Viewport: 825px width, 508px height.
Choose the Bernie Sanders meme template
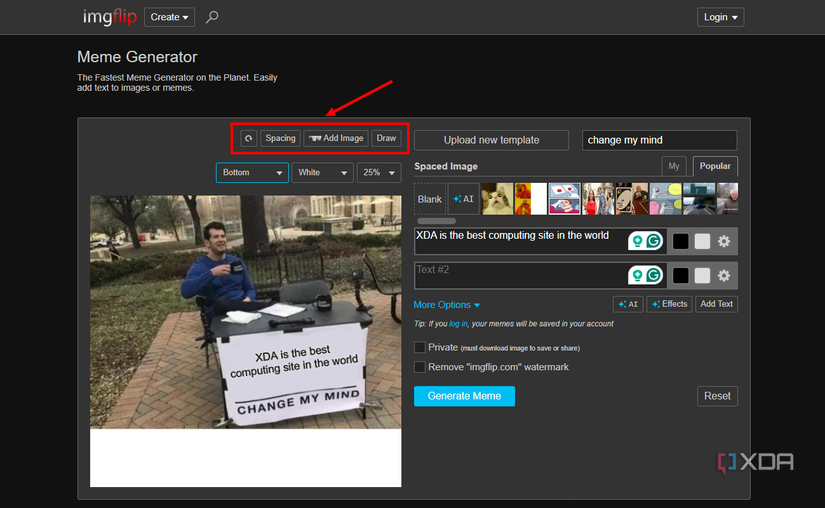728,199
